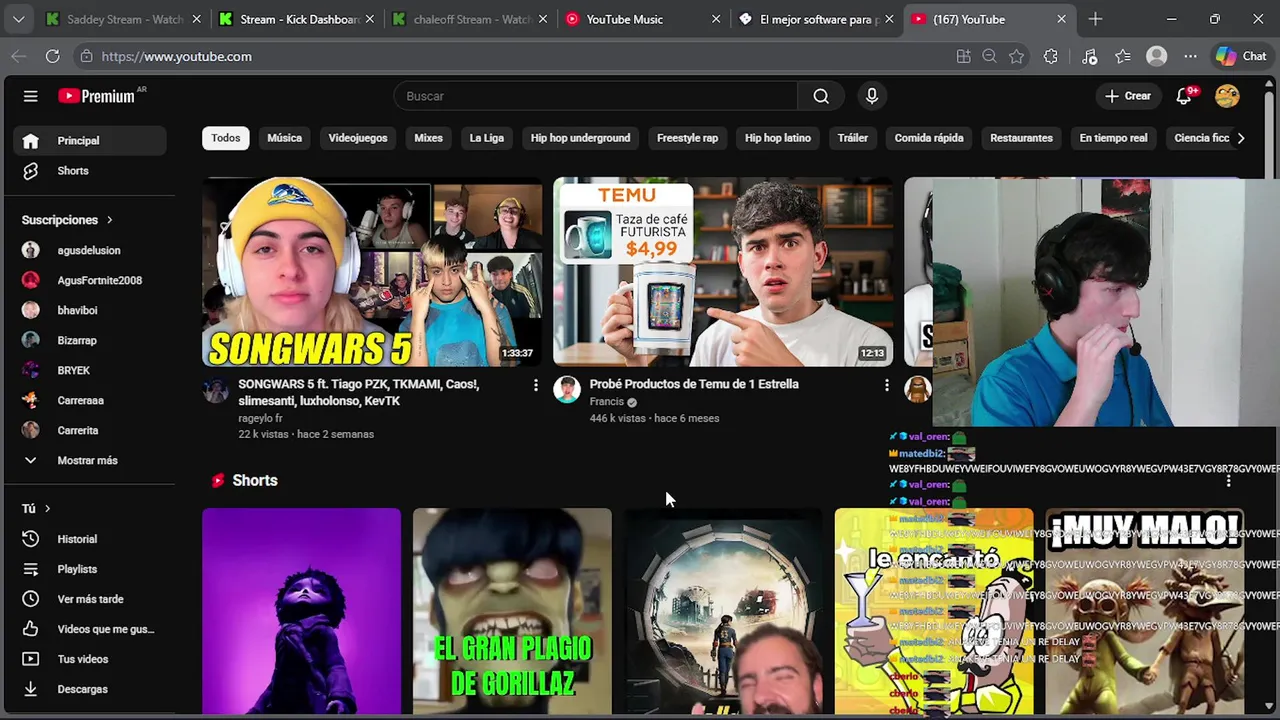Select the En tiempo real chip
The image size is (1280, 720).
(x=1113, y=138)
